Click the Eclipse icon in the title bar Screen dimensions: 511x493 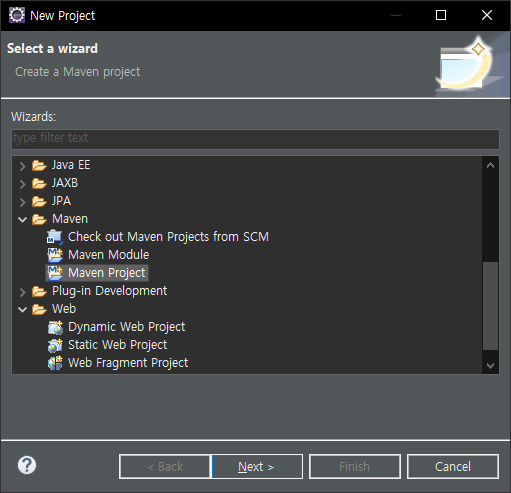click(17, 15)
